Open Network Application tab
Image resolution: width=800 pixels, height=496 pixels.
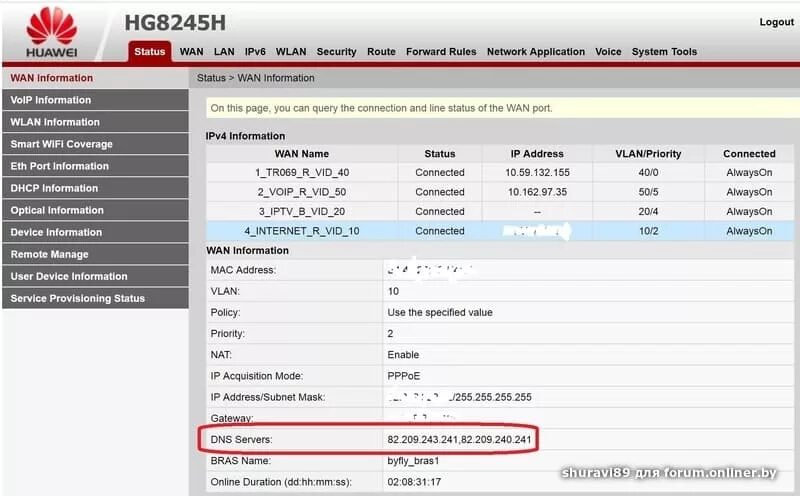pos(536,52)
